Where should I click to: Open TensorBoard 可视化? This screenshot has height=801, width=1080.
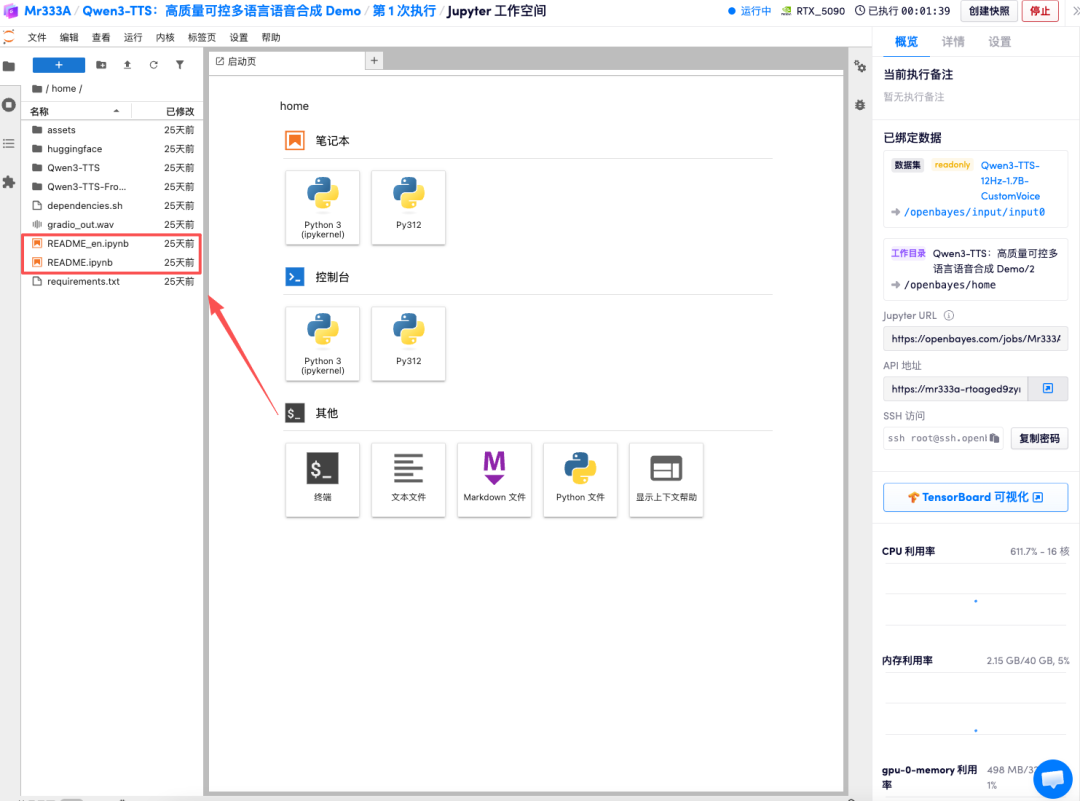tap(975, 497)
